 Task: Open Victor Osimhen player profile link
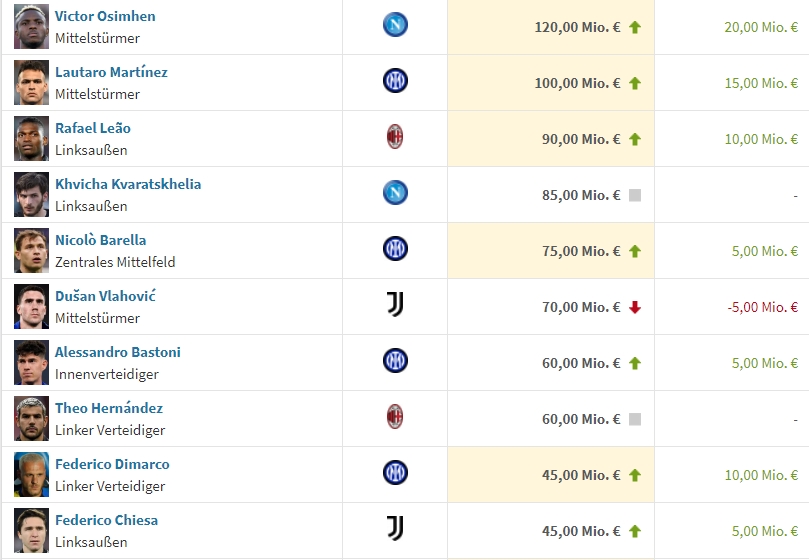tap(105, 16)
